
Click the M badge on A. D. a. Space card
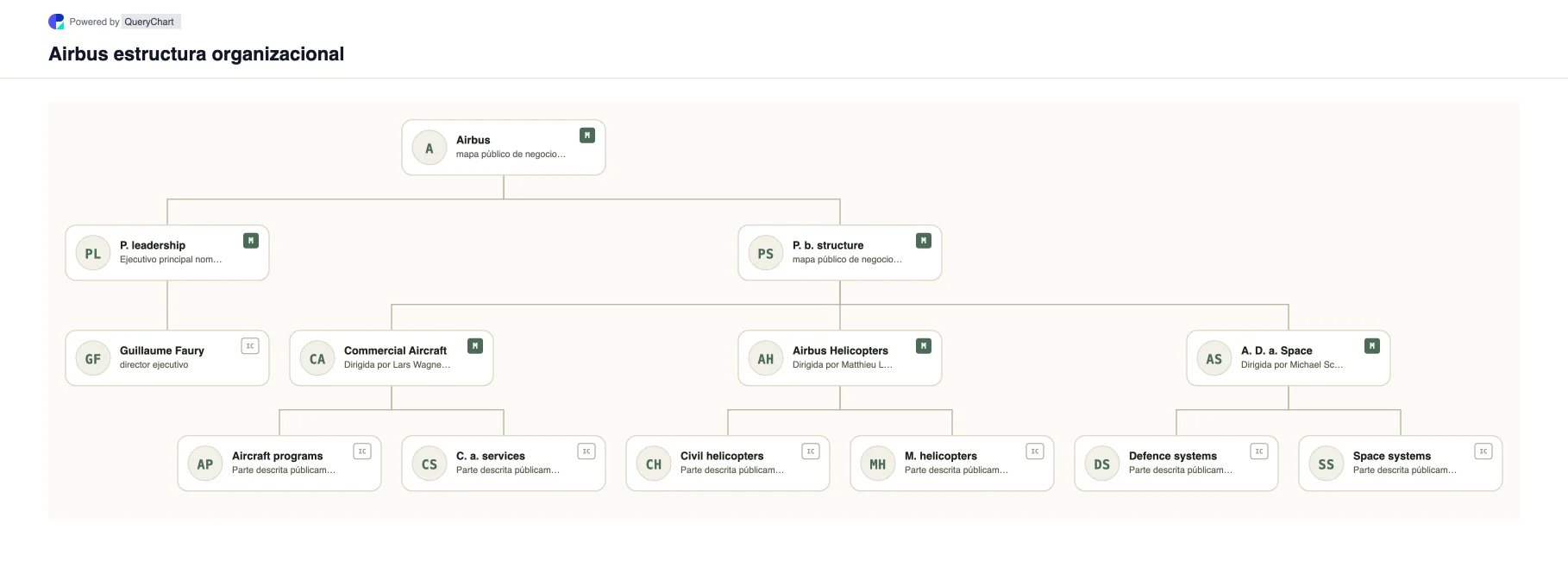[x=1372, y=346]
